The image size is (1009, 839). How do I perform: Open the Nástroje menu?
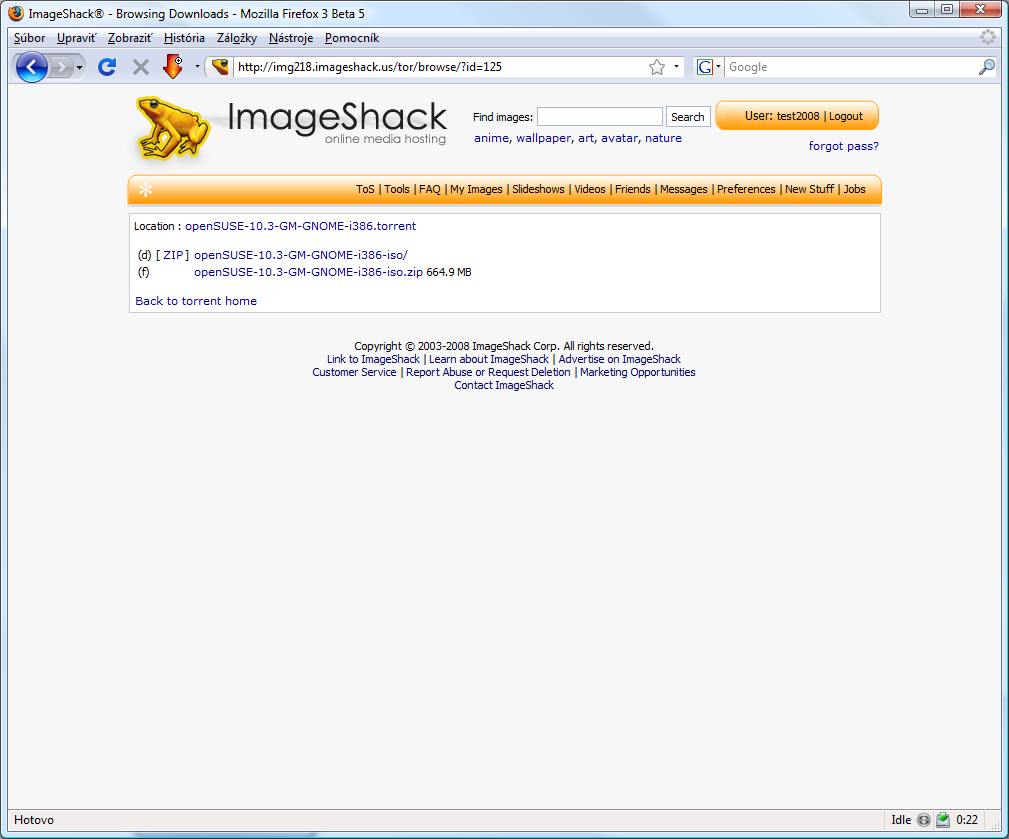(x=291, y=38)
